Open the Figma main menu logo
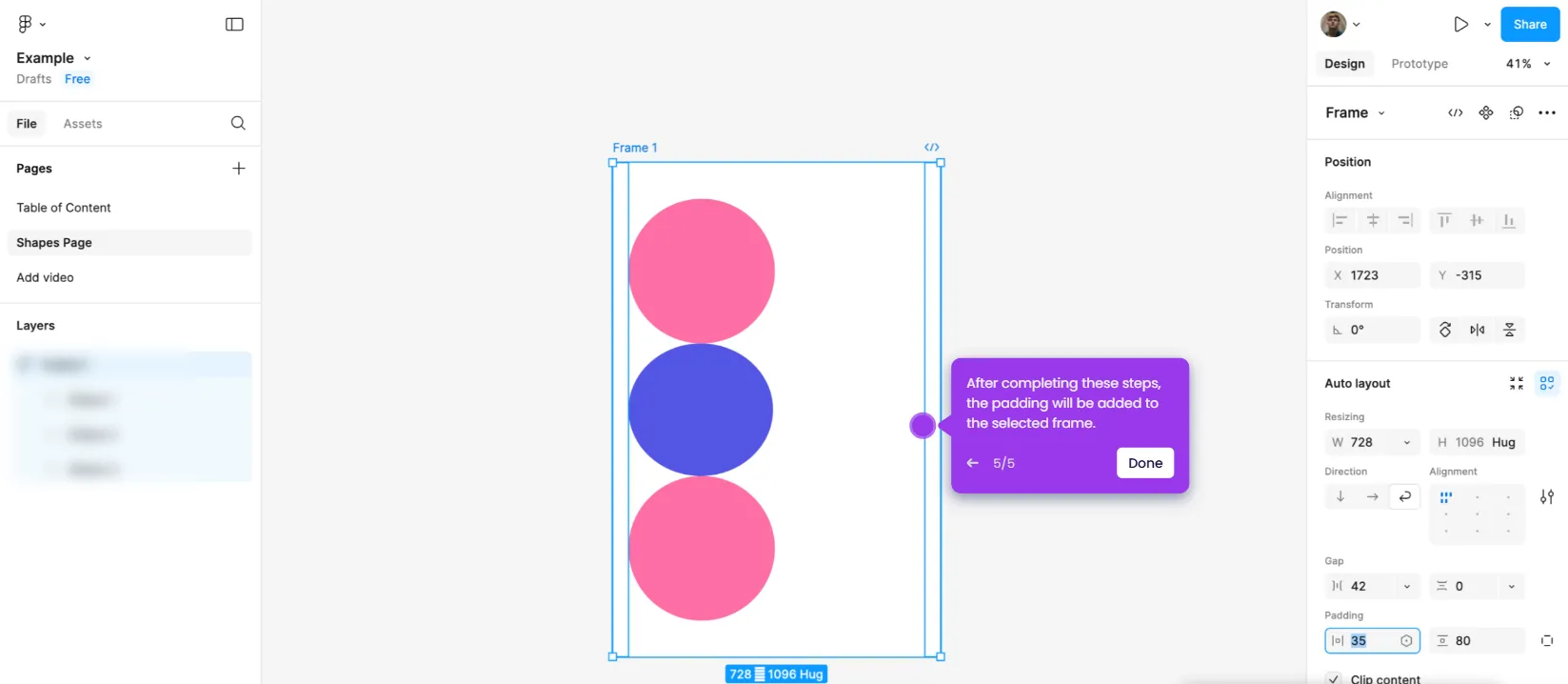Image resolution: width=1568 pixels, height=684 pixels. pos(25,24)
